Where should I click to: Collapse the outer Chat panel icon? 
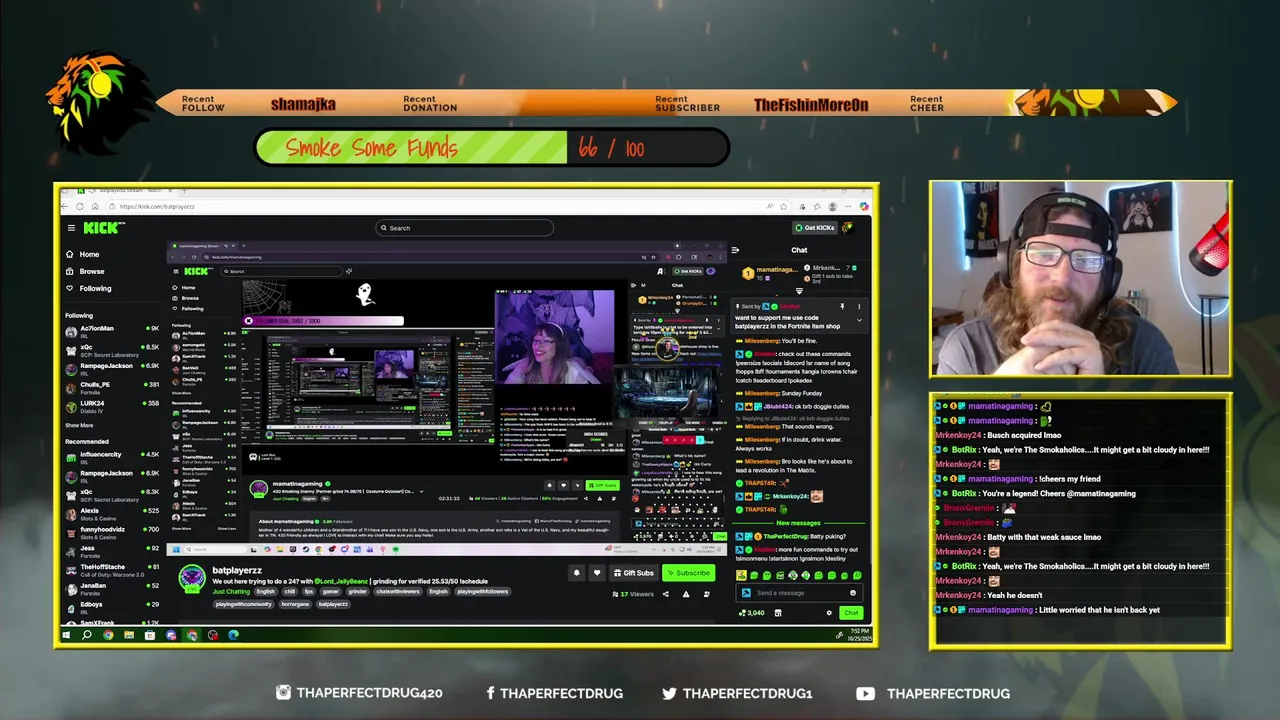coord(736,250)
